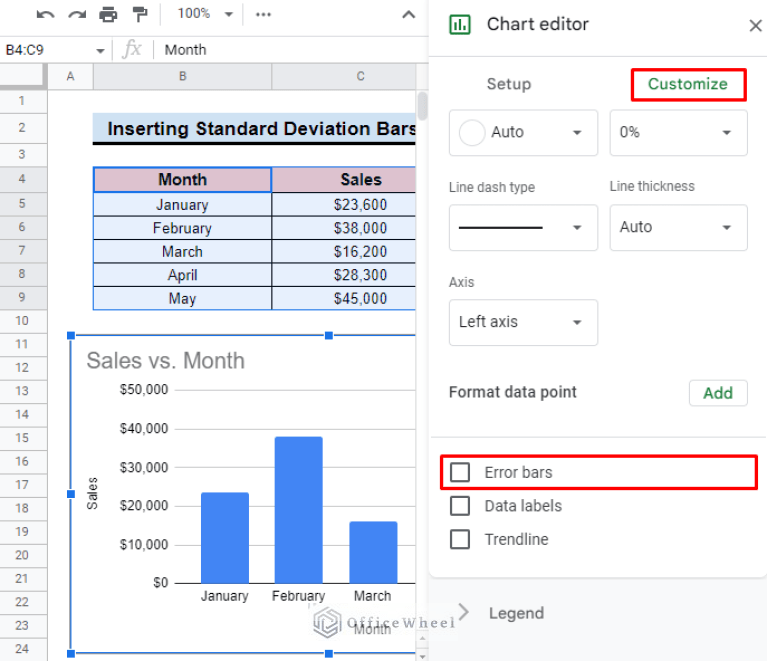Open the Auto fill color picker
The image size is (767, 661).
[x=523, y=133]
